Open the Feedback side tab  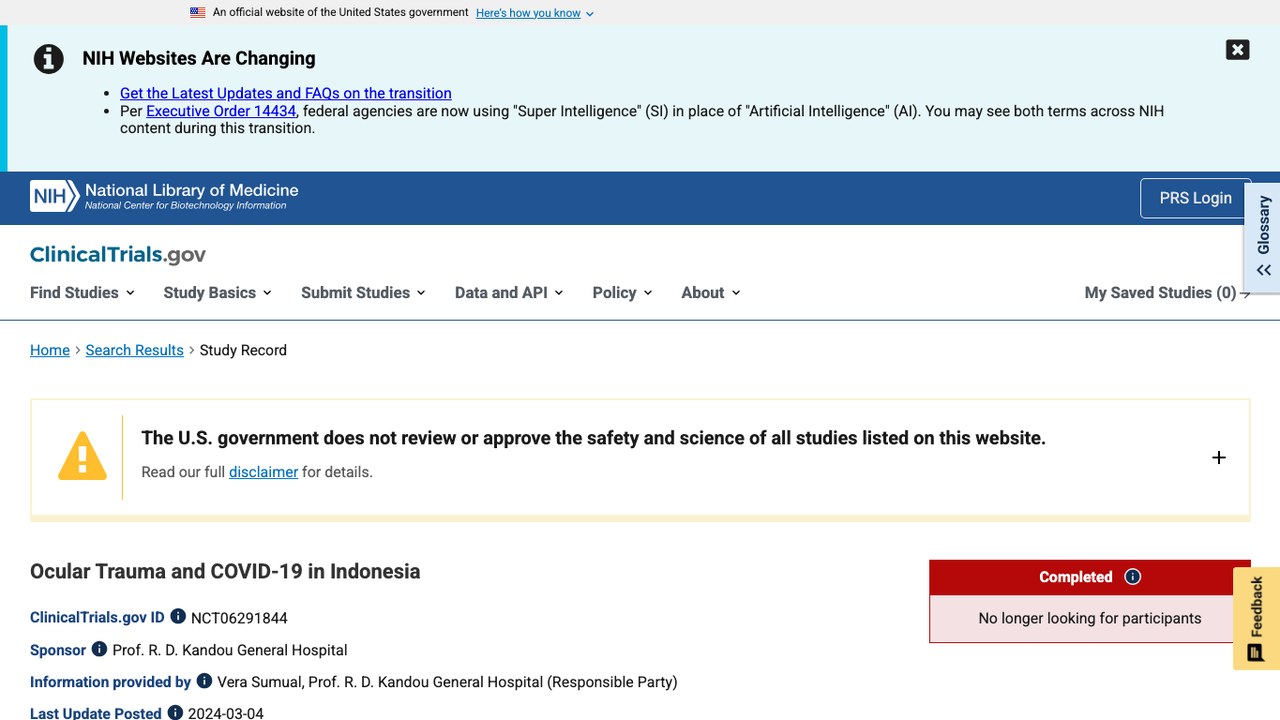coord(1256,618)
